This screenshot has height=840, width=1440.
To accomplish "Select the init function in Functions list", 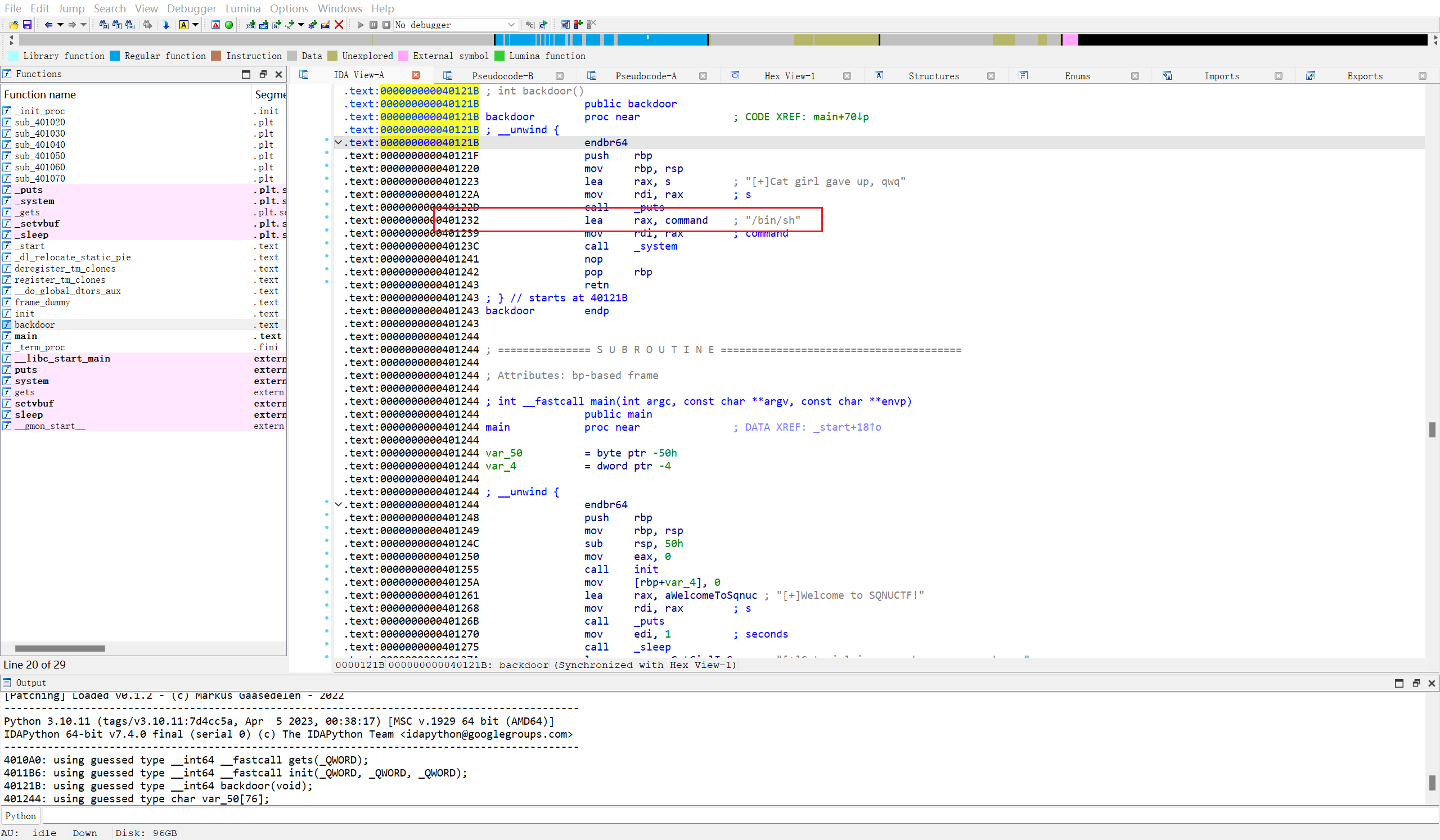I will pos(143,314).
